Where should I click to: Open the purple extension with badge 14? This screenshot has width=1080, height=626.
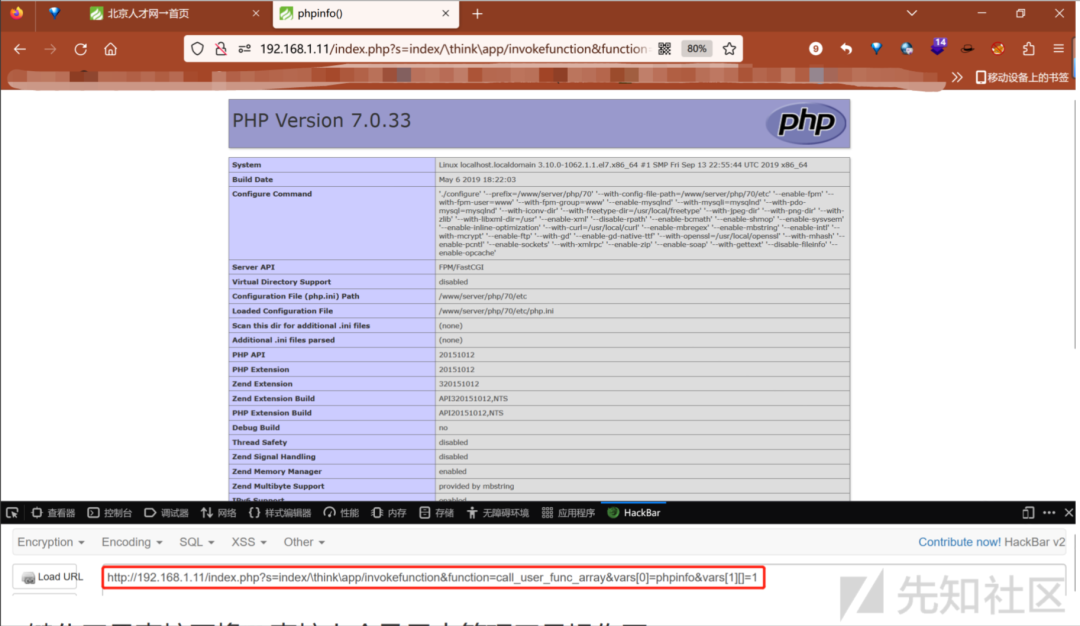pyautogui.click(x=937, y=48)
